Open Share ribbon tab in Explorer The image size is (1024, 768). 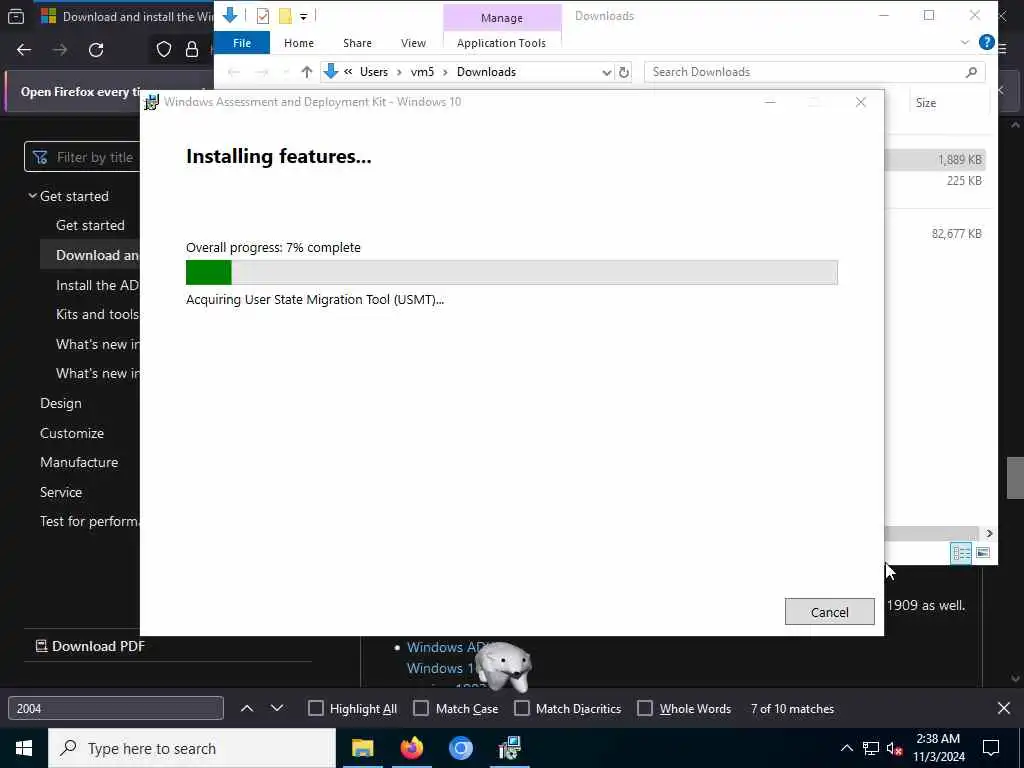pos(357,43)
